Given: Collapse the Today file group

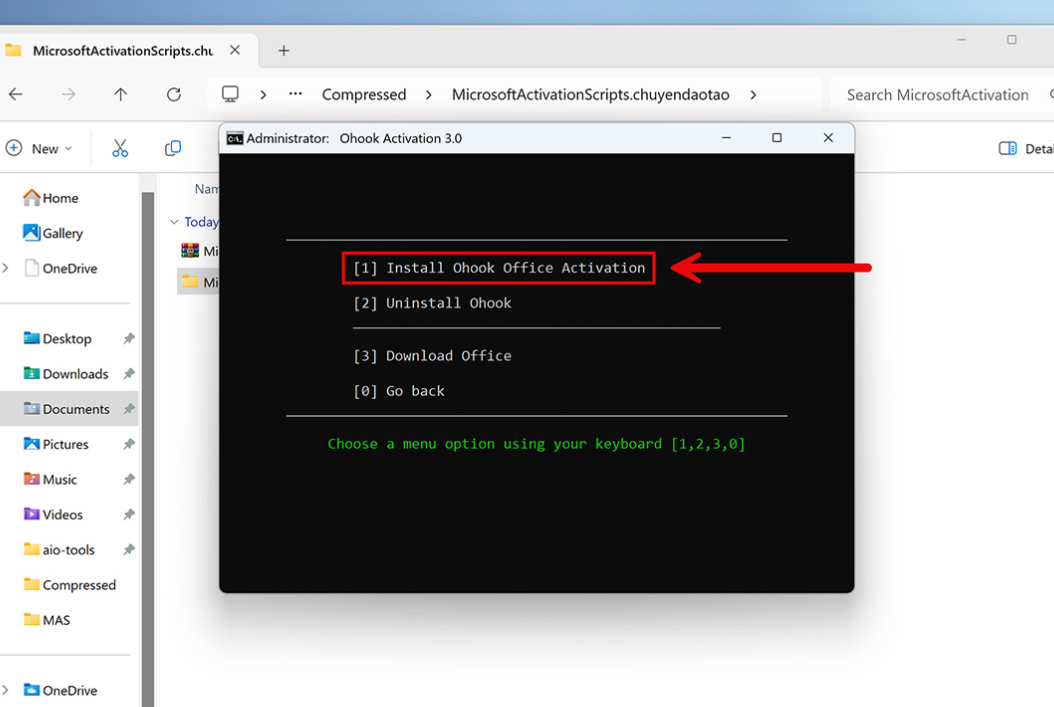Looking at the screenshot, I should click(174, 222).
